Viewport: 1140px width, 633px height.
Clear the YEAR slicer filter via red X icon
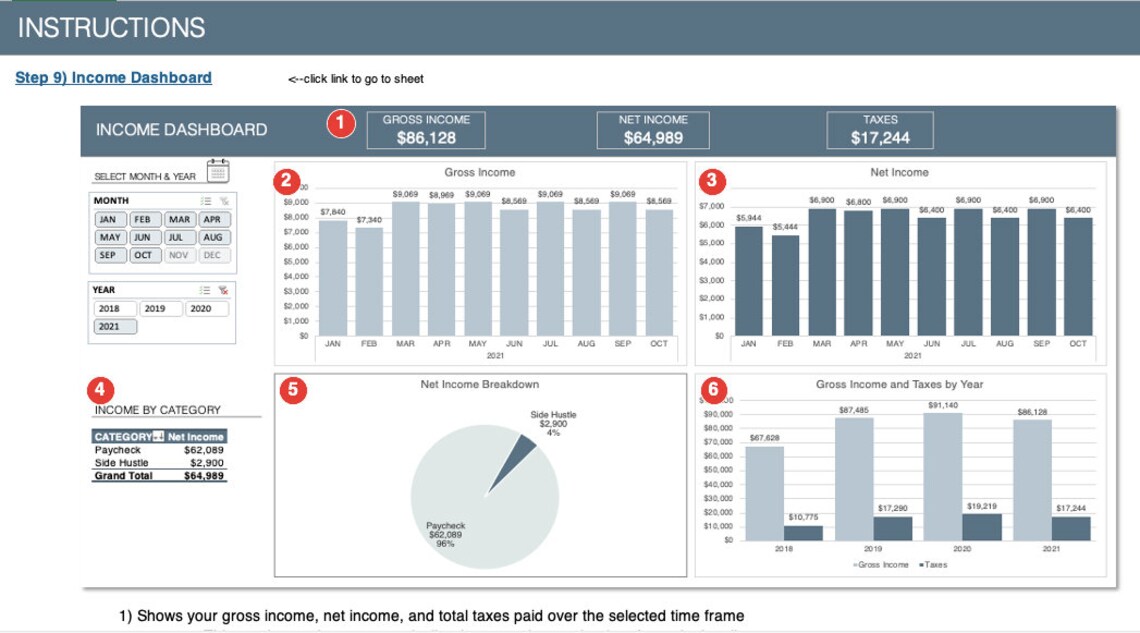tap(223, 291)
